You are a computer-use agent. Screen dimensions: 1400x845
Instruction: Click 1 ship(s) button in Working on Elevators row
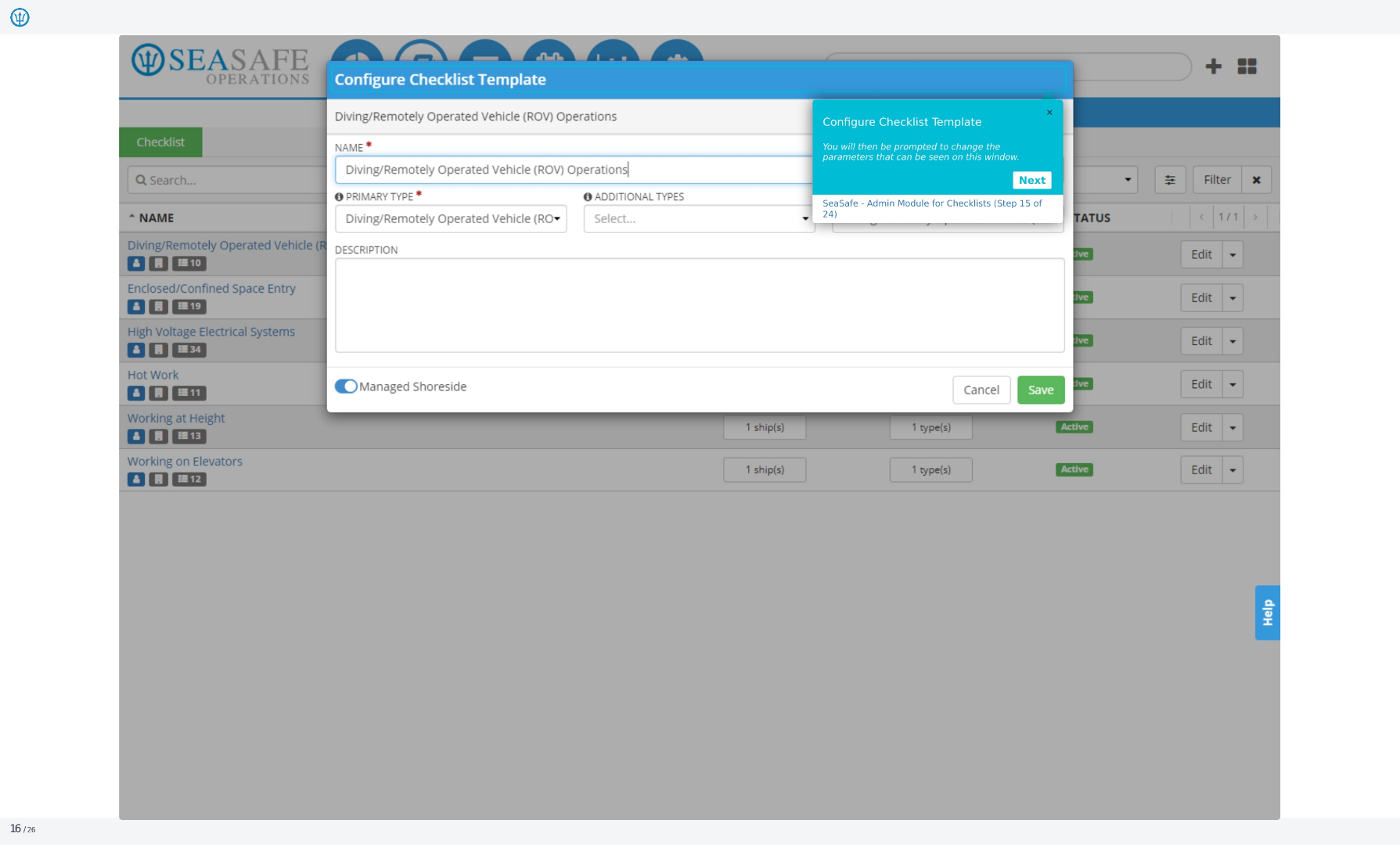pyautogui.click(x=765, y=469)
